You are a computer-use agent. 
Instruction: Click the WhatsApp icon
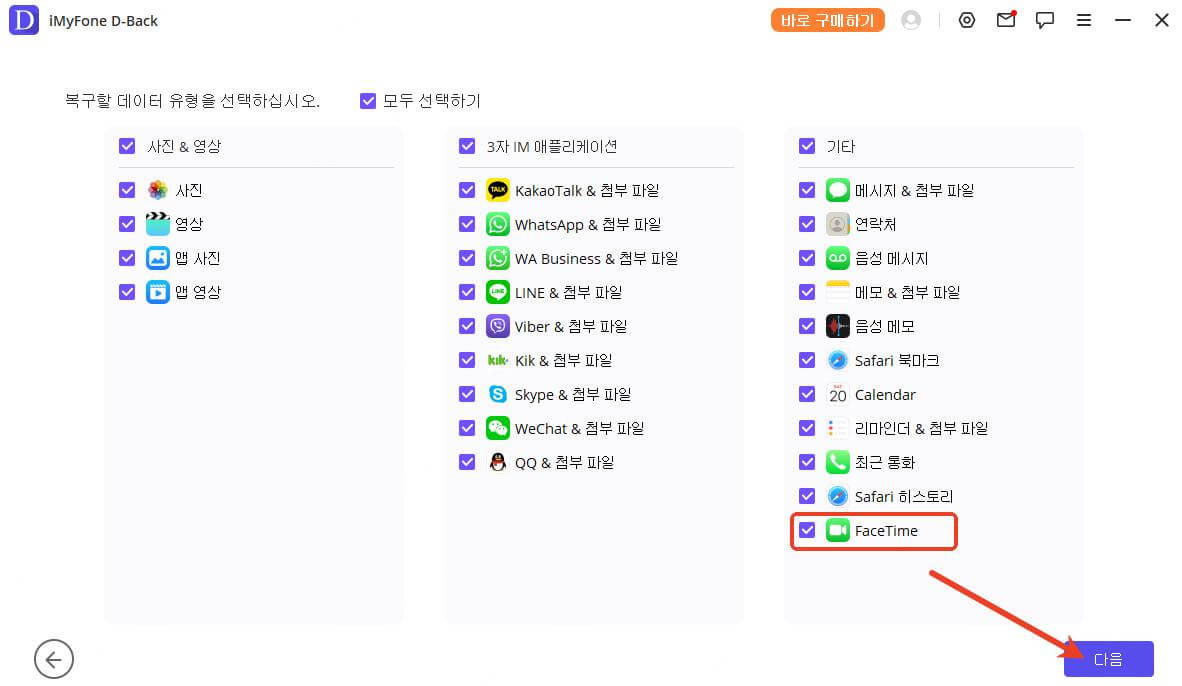click(498, 224)
